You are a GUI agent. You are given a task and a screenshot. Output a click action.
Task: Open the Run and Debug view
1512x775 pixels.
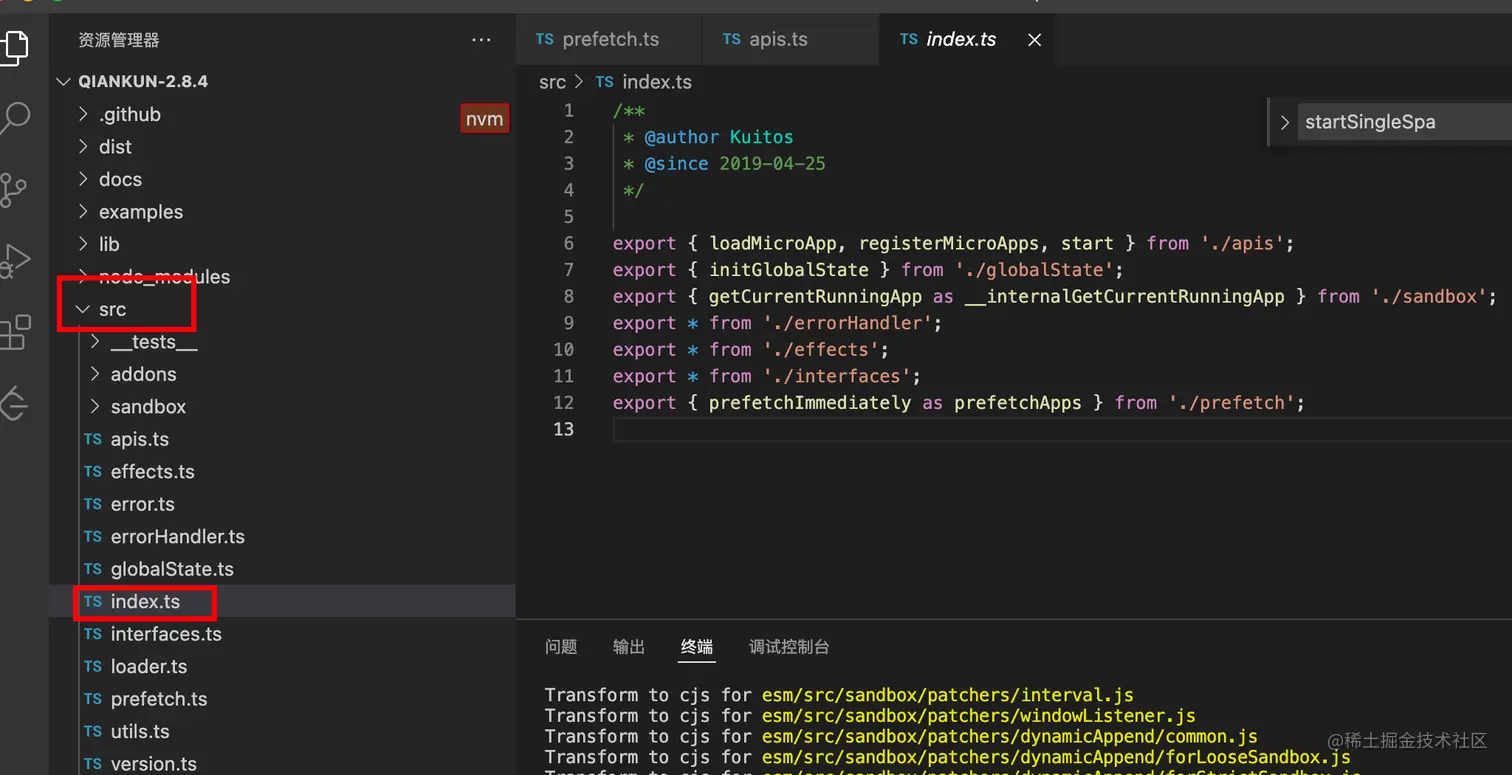pyautogui.click(x=14, y=261)
